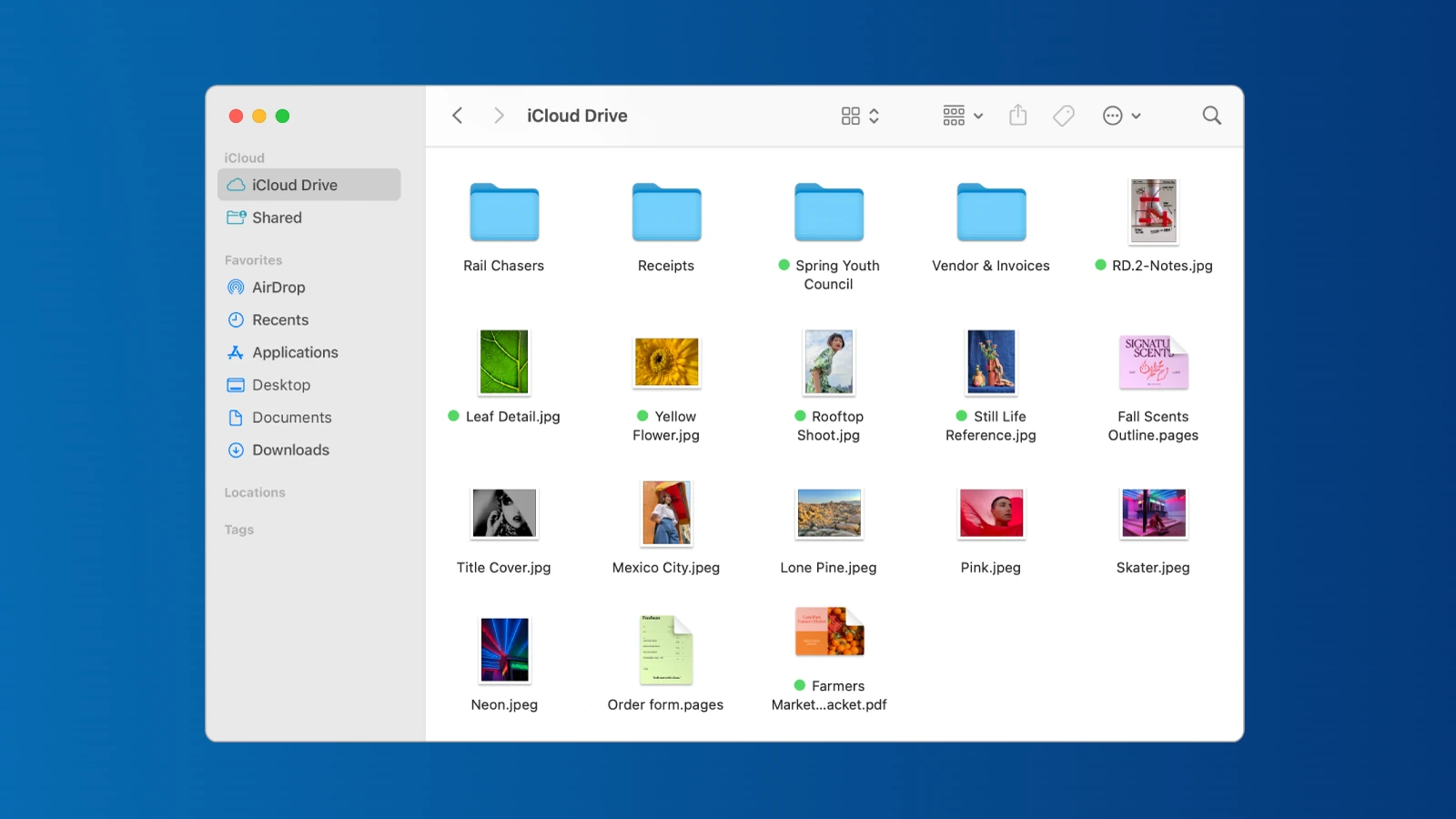Click the back navigation arrow
The height and width of the screenshot is (819, 1456).
click(x=457, y=116)
